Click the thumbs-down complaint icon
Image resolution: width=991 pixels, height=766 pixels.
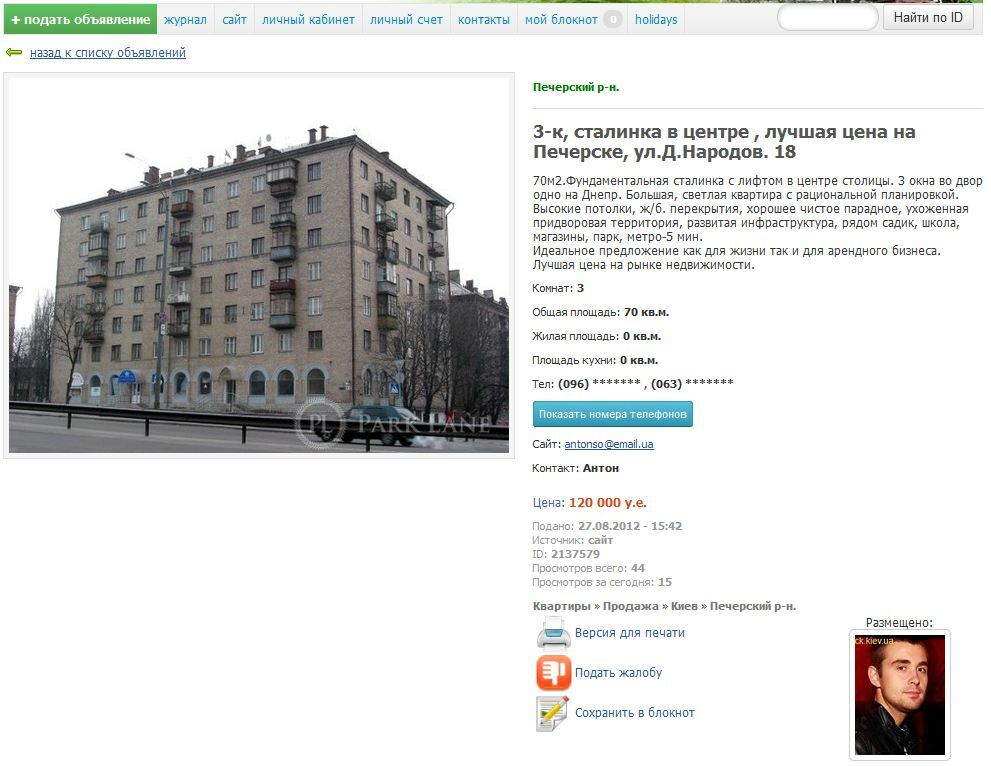pyautogui.click(x=553, y=672)
